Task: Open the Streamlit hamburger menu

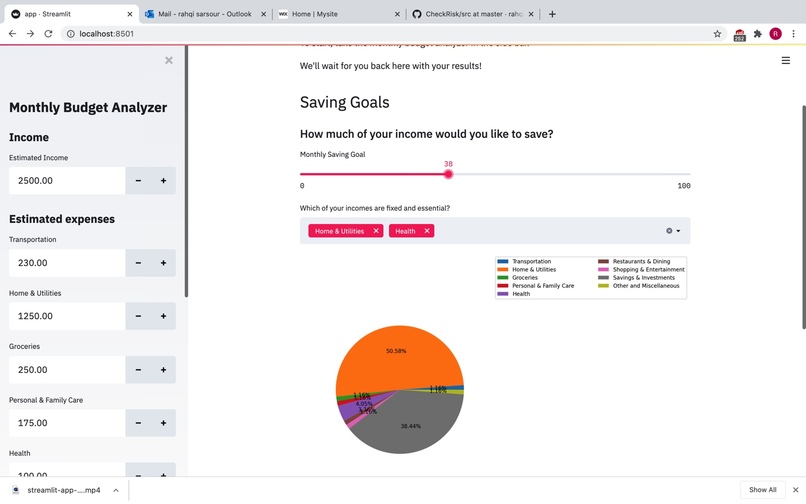Action: point(785,61)
